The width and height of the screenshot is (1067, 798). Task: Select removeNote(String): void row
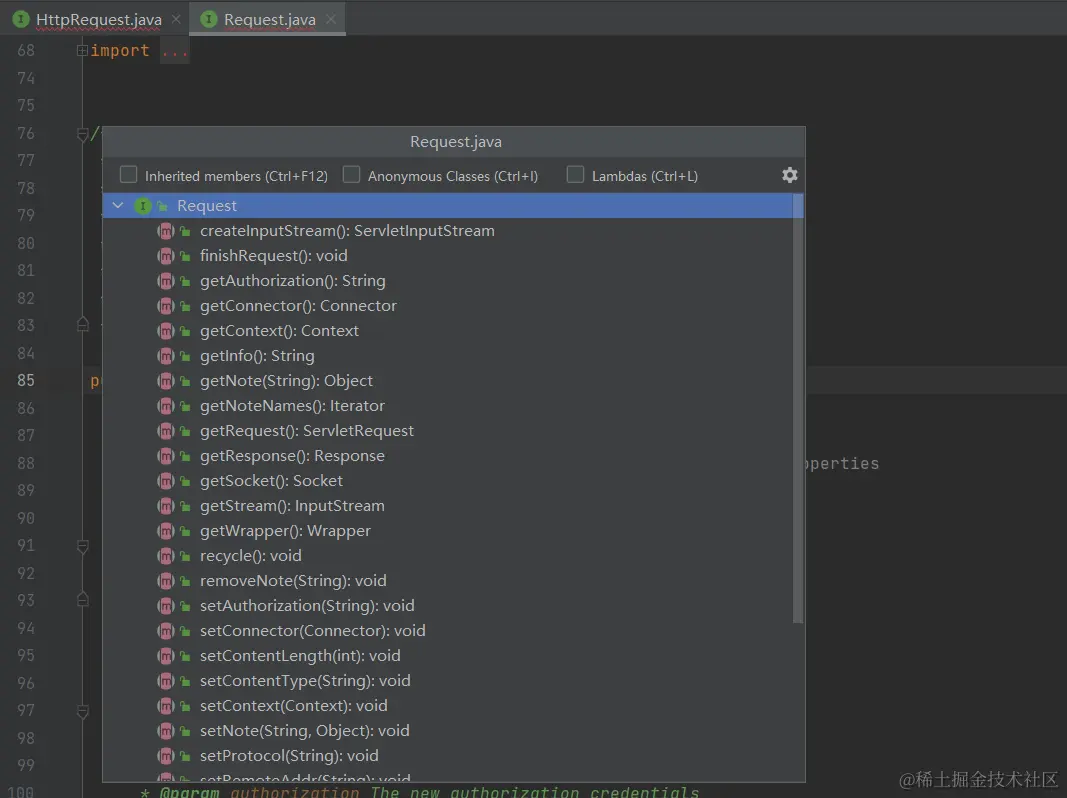[x=448, y=581]
